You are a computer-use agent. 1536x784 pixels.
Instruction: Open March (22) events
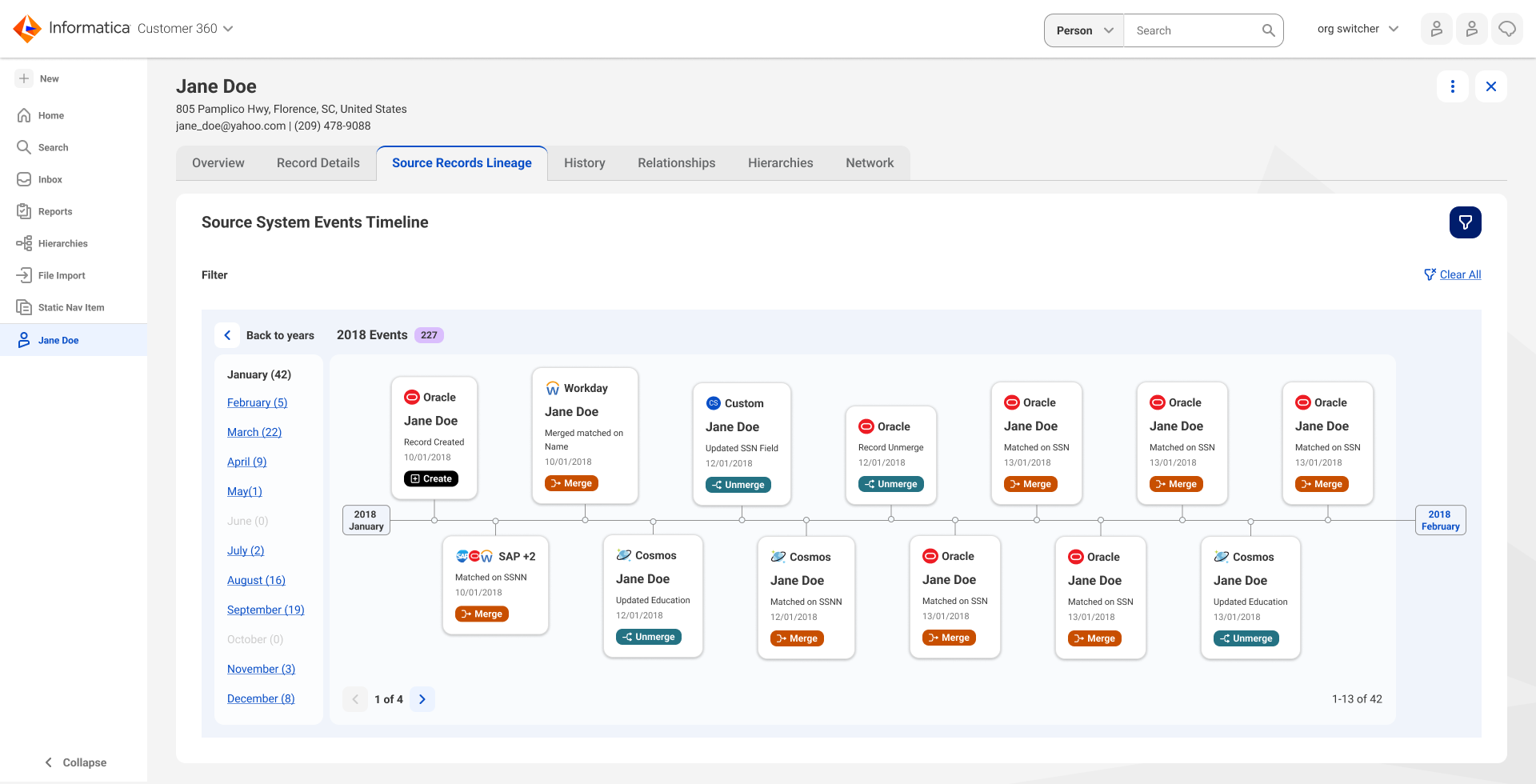(254, 432)
